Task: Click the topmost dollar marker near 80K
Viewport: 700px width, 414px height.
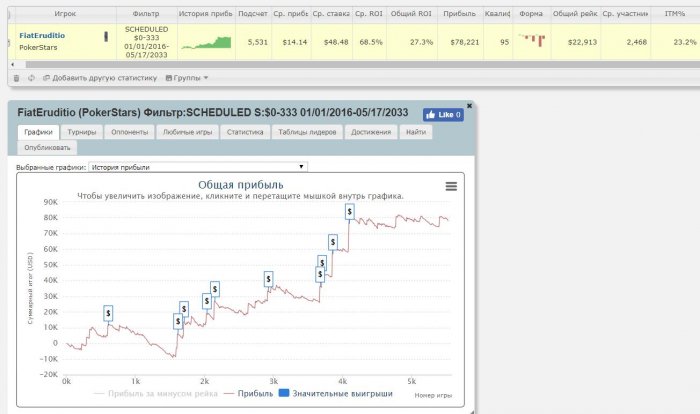Action: click(350, 211)
